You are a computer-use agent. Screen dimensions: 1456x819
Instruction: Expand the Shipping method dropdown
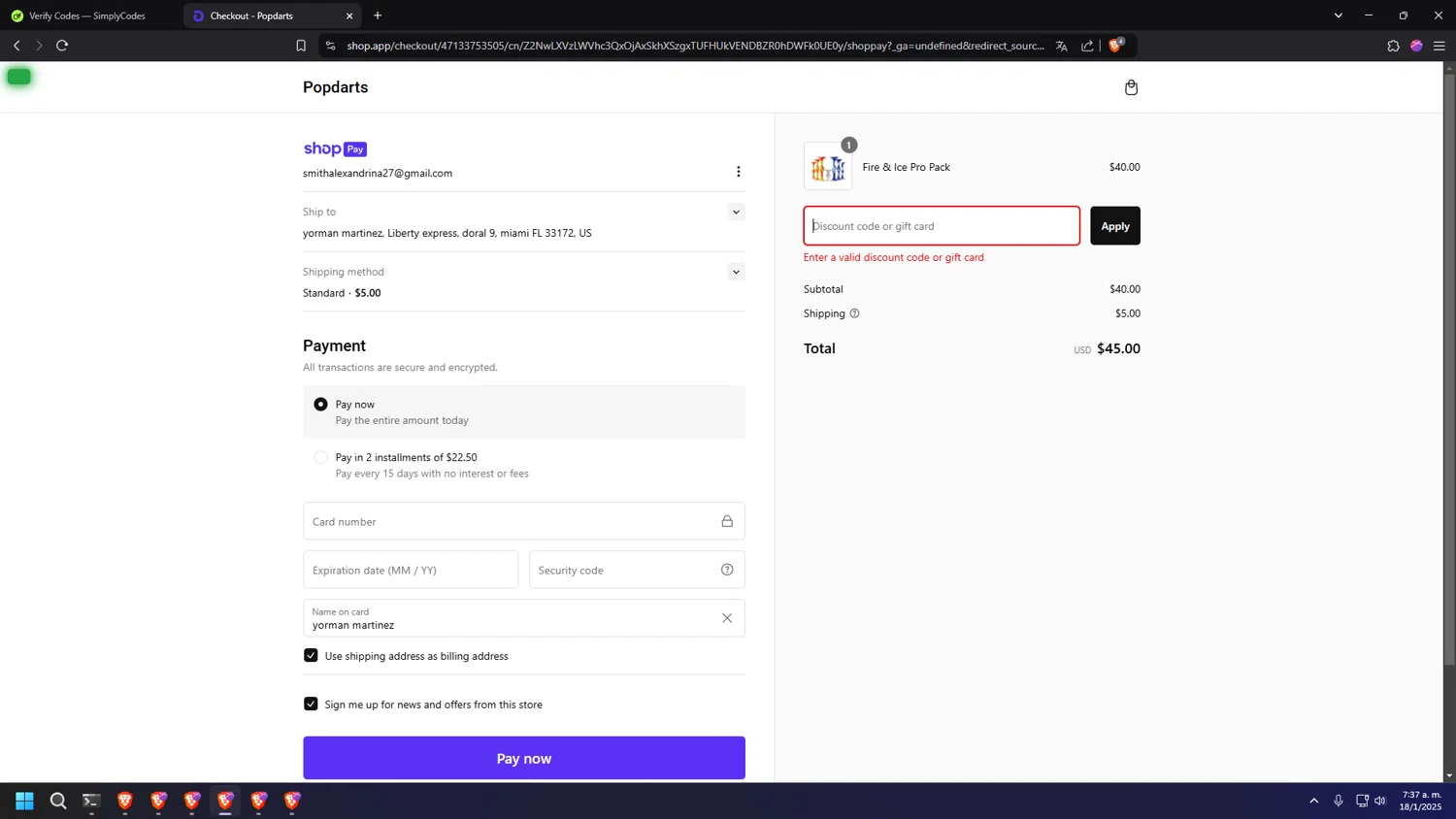pyautogui.click(x=736, y=272)
